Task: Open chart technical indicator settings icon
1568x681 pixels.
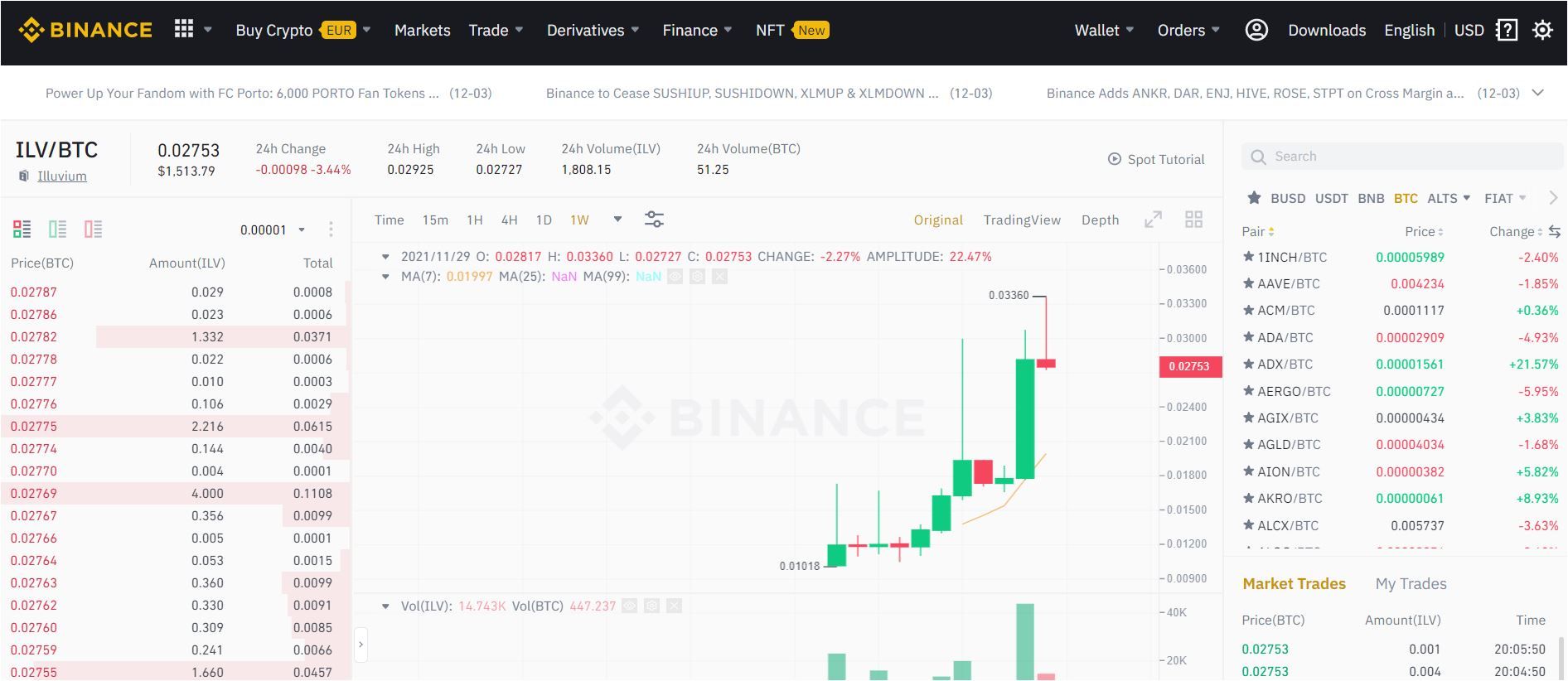Action: (x=654, y=220)
